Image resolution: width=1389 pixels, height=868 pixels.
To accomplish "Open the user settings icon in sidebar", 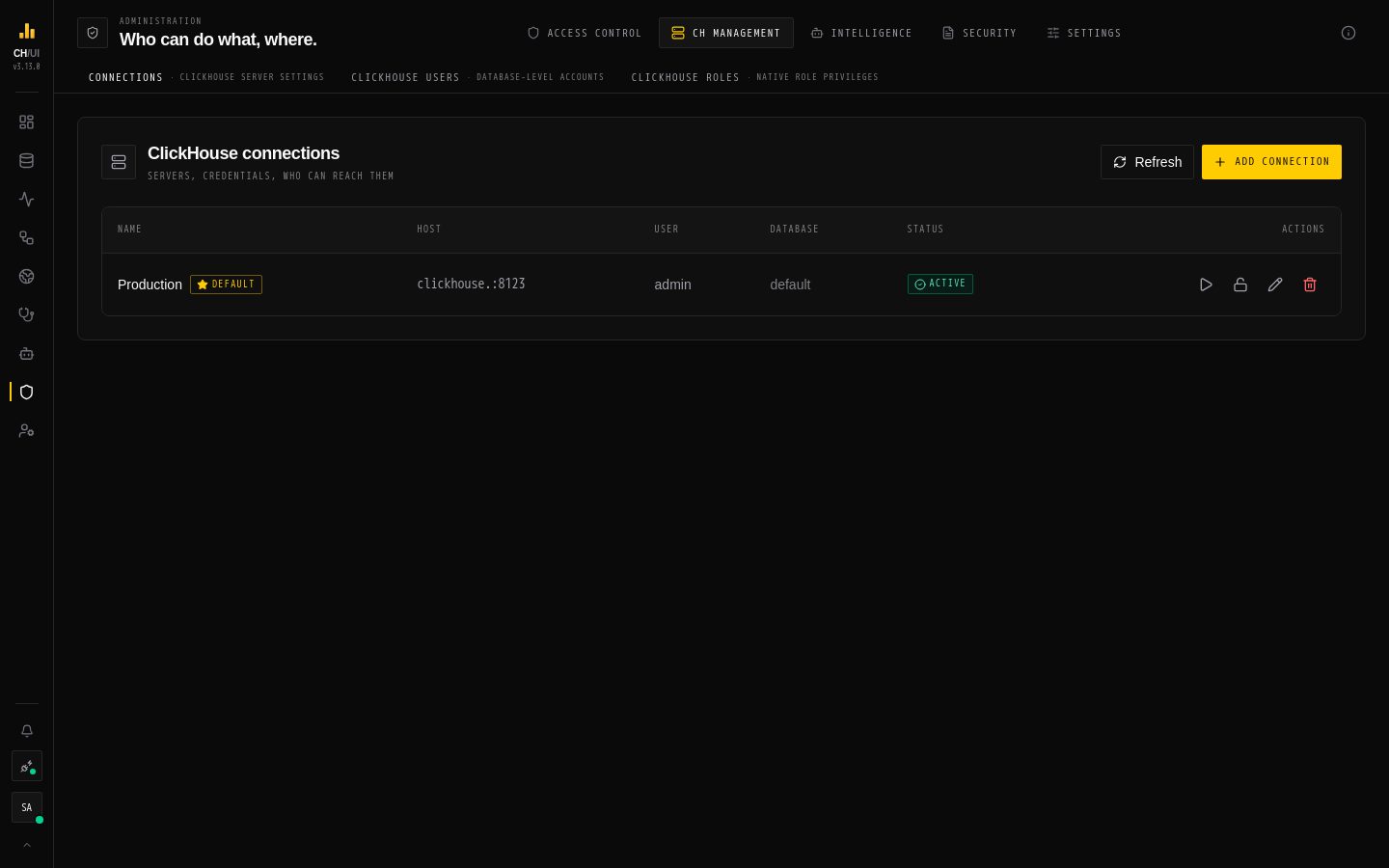I will tap(26, 431).
